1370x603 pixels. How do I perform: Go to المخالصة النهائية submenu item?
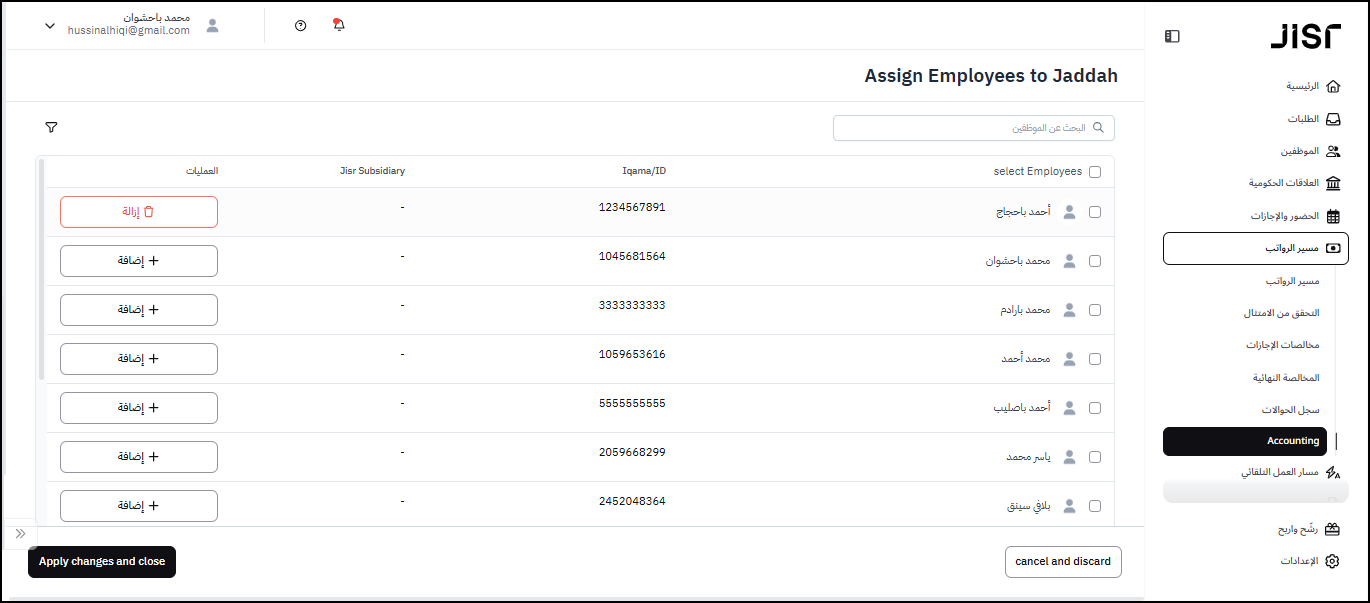pyautogui.click(x=1286, y=378)
